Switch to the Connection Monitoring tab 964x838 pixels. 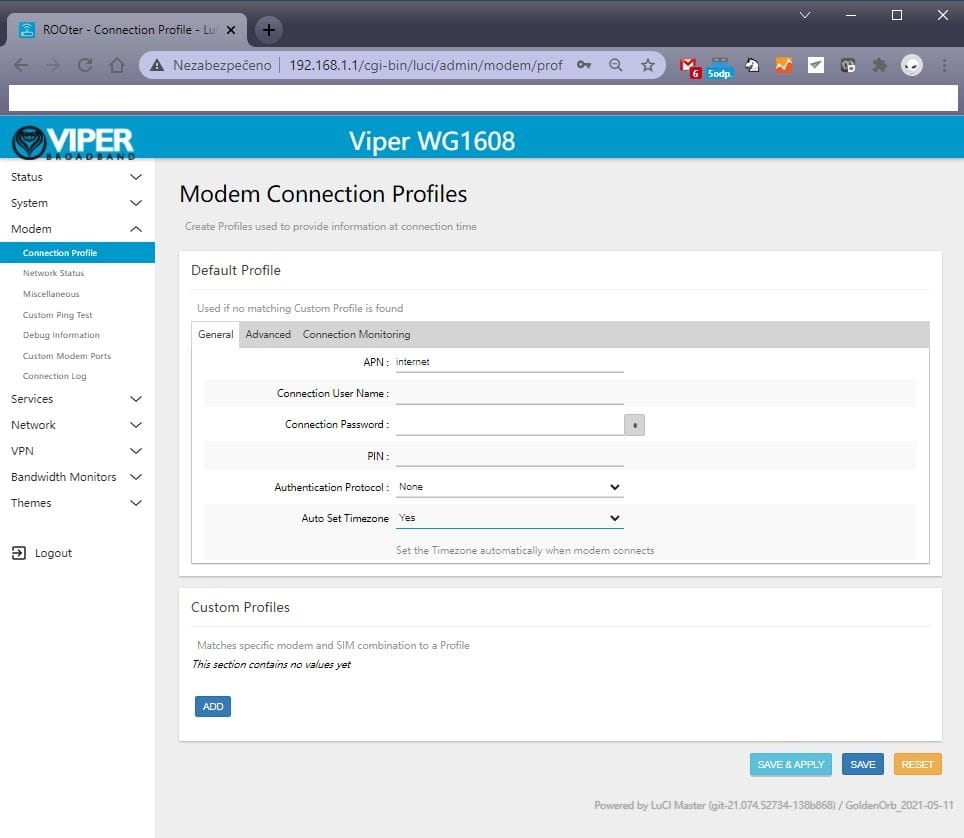(357, 334)
